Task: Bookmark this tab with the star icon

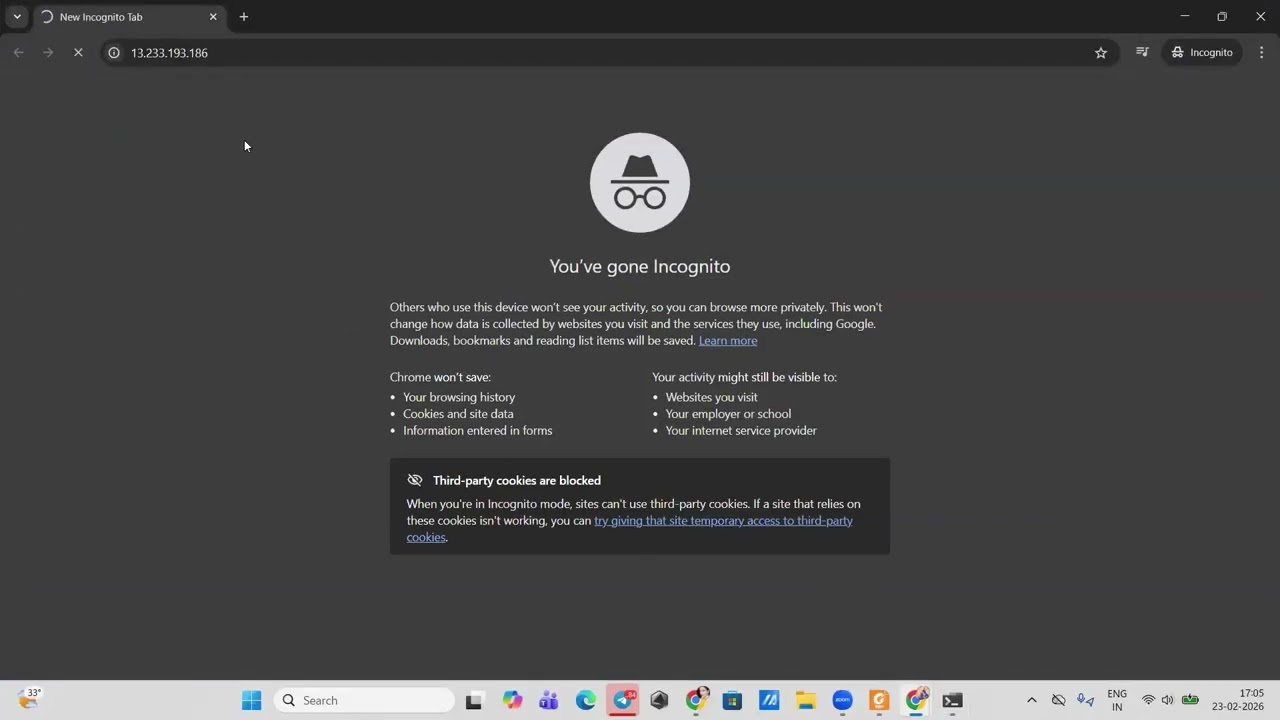Action: point(1101,53)
